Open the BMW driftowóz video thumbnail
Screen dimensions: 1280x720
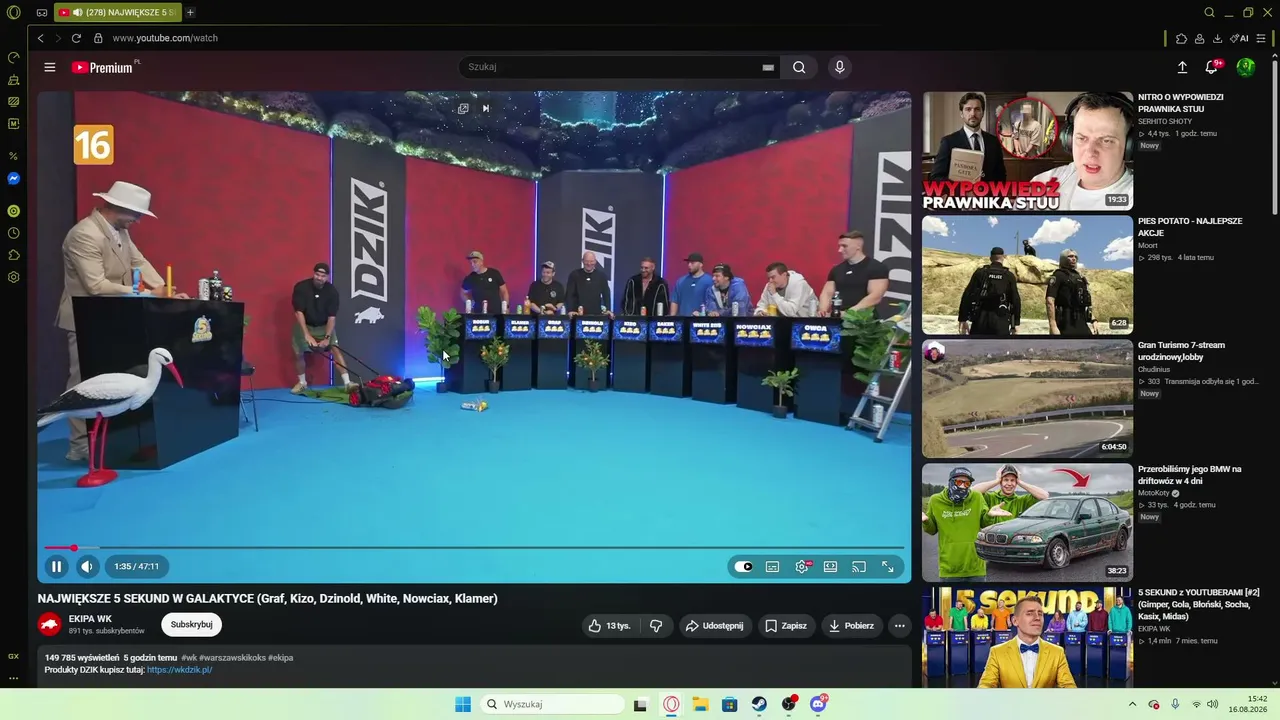click(1027, 522)
